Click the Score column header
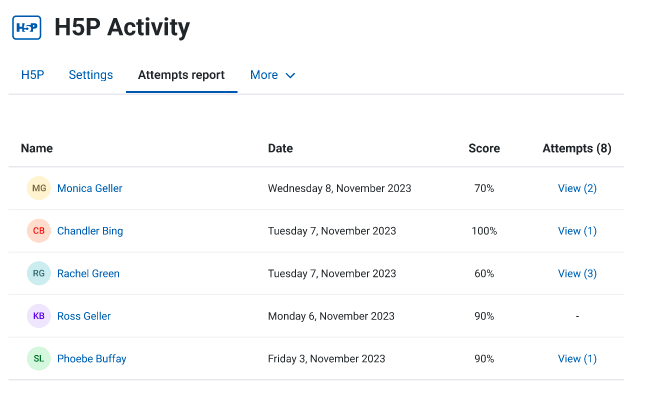The height and width of the screenshot is (417, 653). click(484, 148)
